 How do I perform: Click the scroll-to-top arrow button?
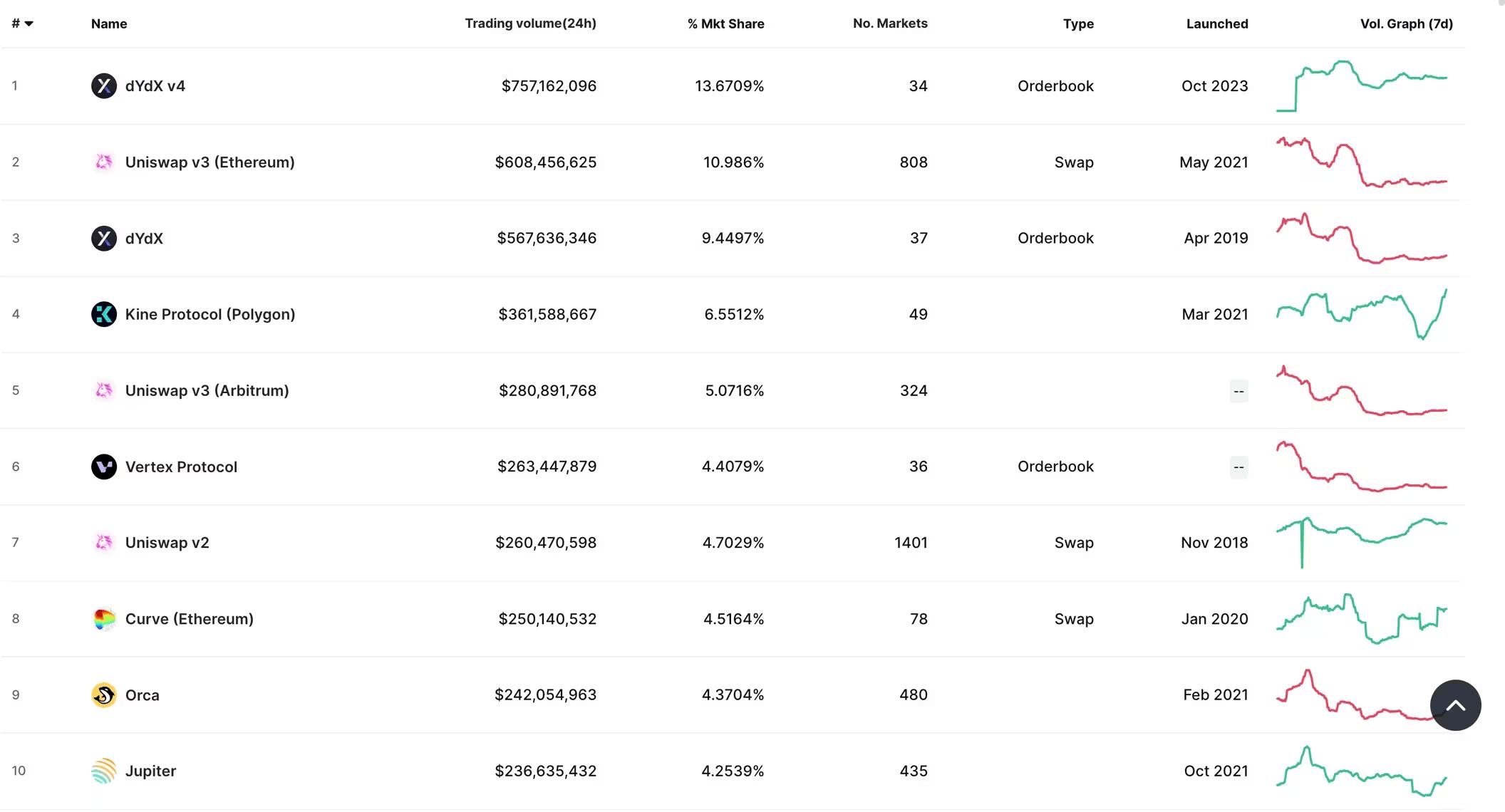(1455, 705)
